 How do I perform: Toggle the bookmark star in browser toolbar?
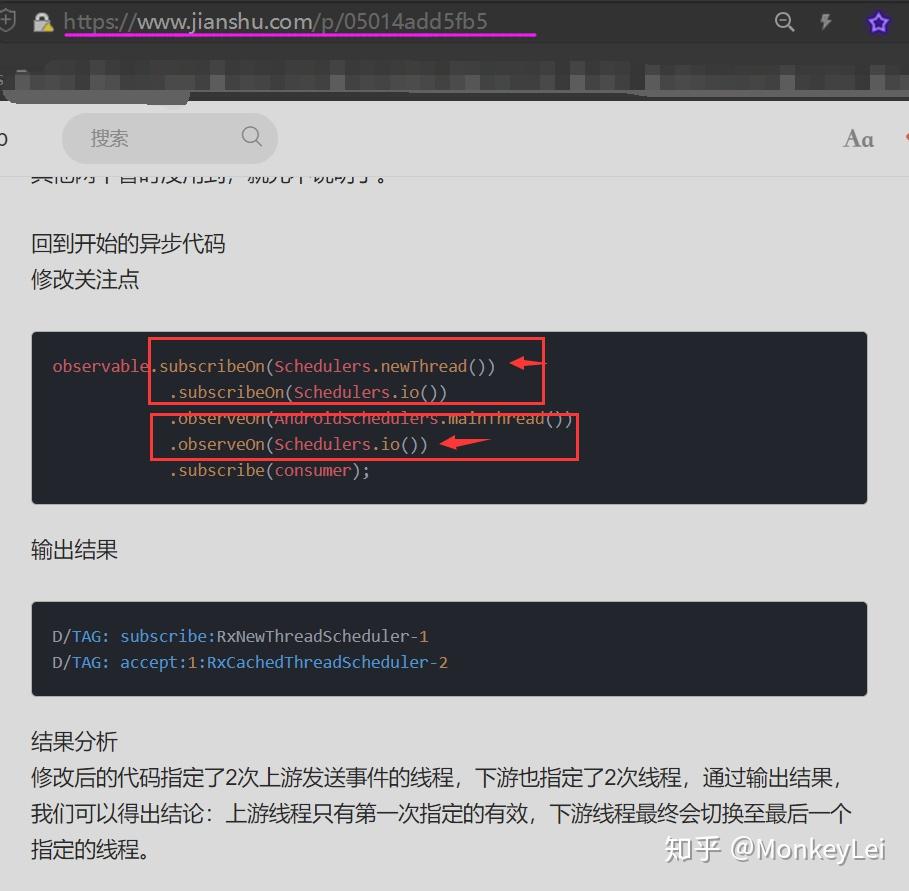tap(878, 21)
